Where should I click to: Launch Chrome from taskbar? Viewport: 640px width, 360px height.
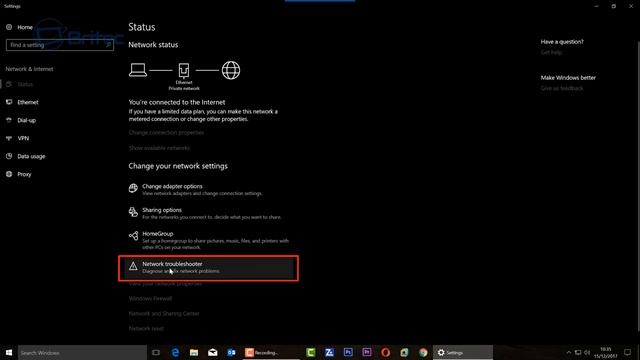pos(423,352)
